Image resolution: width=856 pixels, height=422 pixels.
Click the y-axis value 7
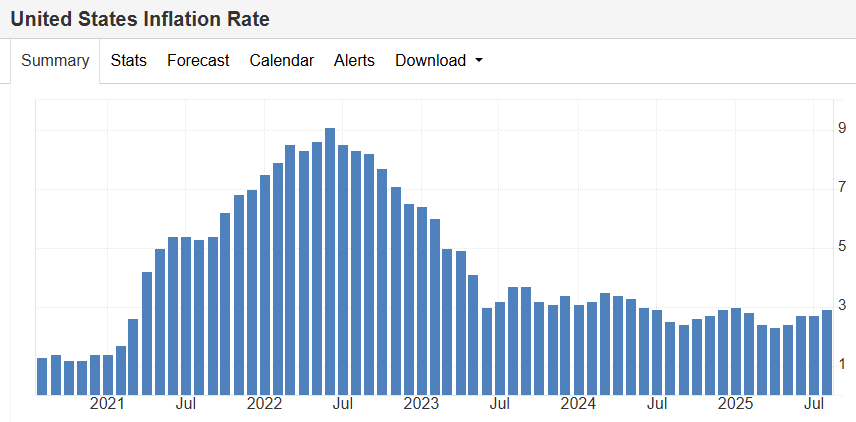(x=842, y=187)
